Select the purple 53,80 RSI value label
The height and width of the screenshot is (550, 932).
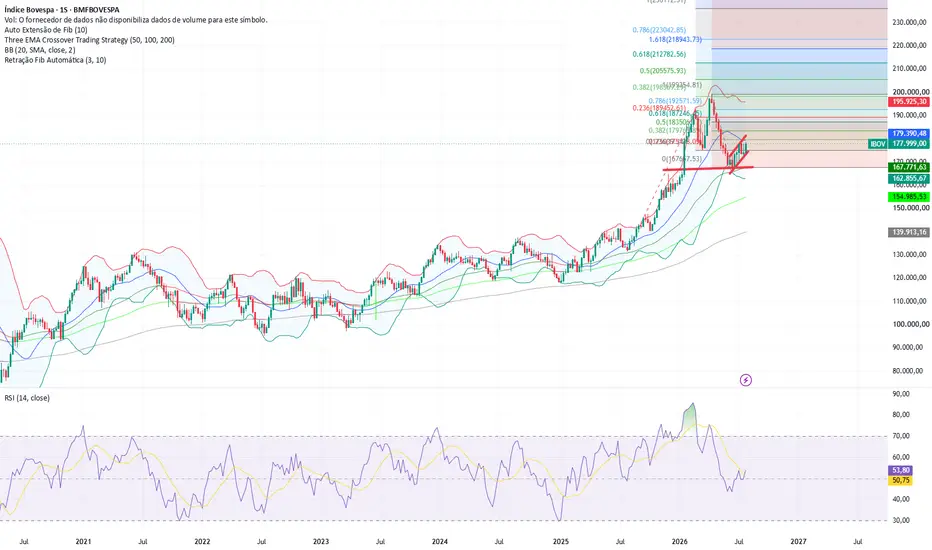[901, 470]
